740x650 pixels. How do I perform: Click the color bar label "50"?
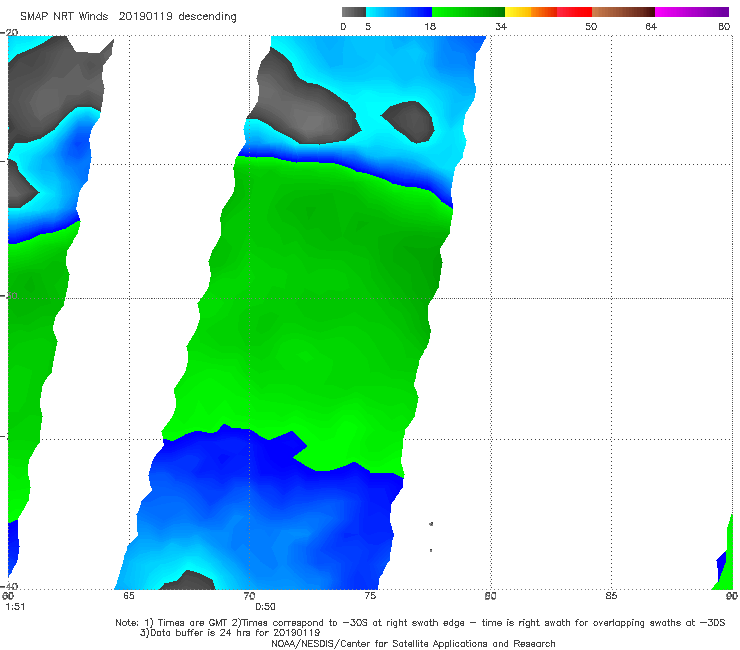tap(591, 27)
